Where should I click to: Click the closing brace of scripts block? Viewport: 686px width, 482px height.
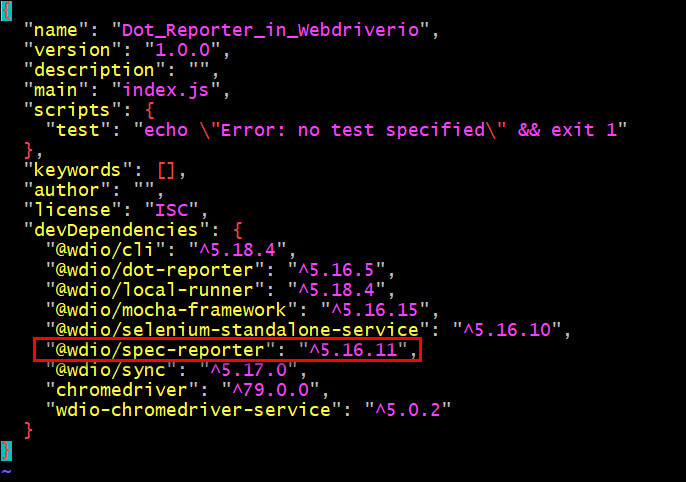tap(28, 150)
